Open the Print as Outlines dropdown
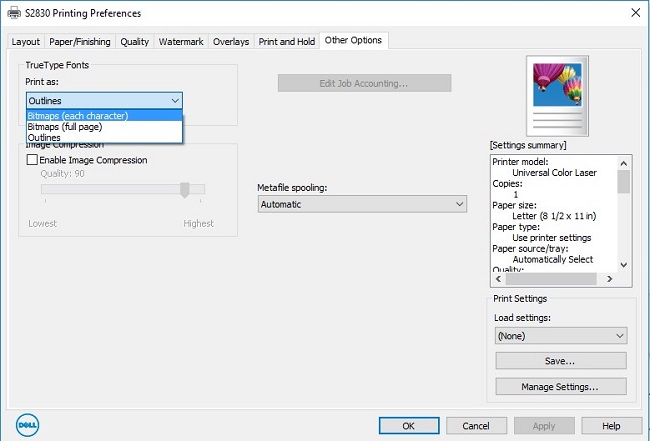 click(104, 101)
